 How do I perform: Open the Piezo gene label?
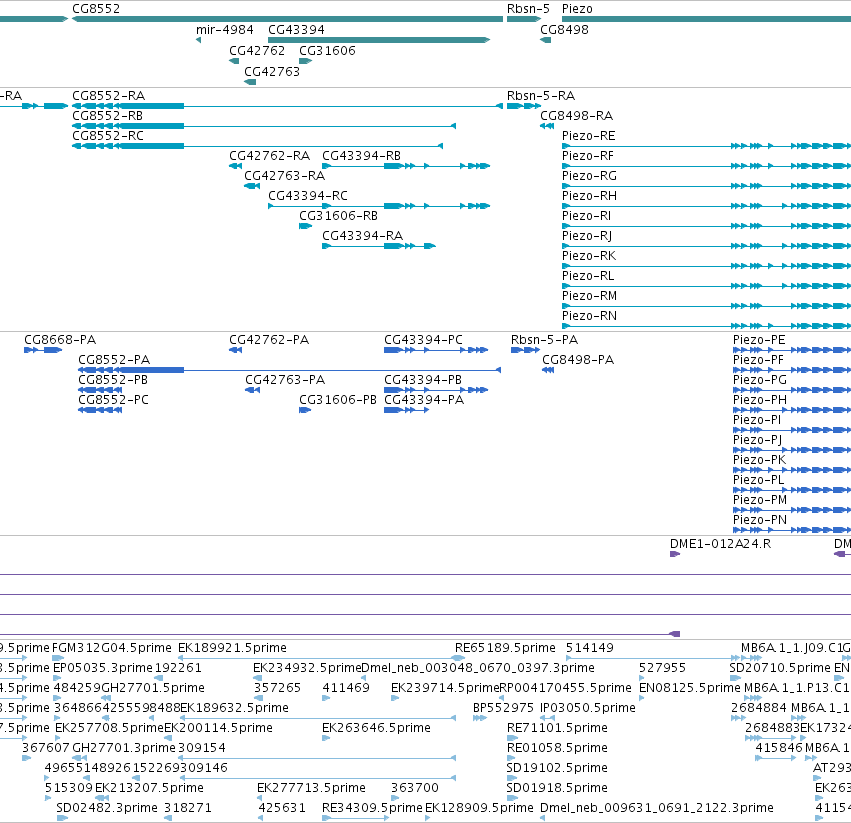[x=577, y=9]
